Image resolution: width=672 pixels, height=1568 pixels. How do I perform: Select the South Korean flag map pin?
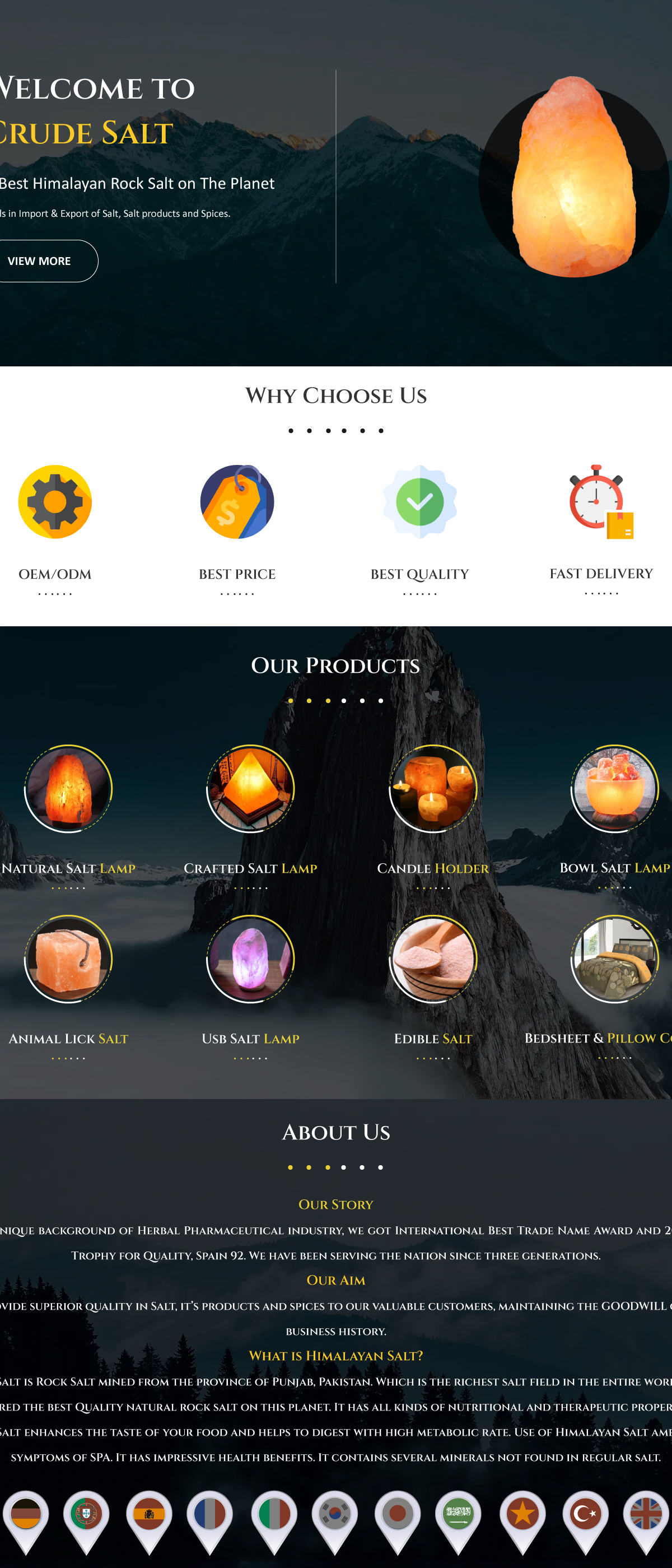[x=335, y=1523]
